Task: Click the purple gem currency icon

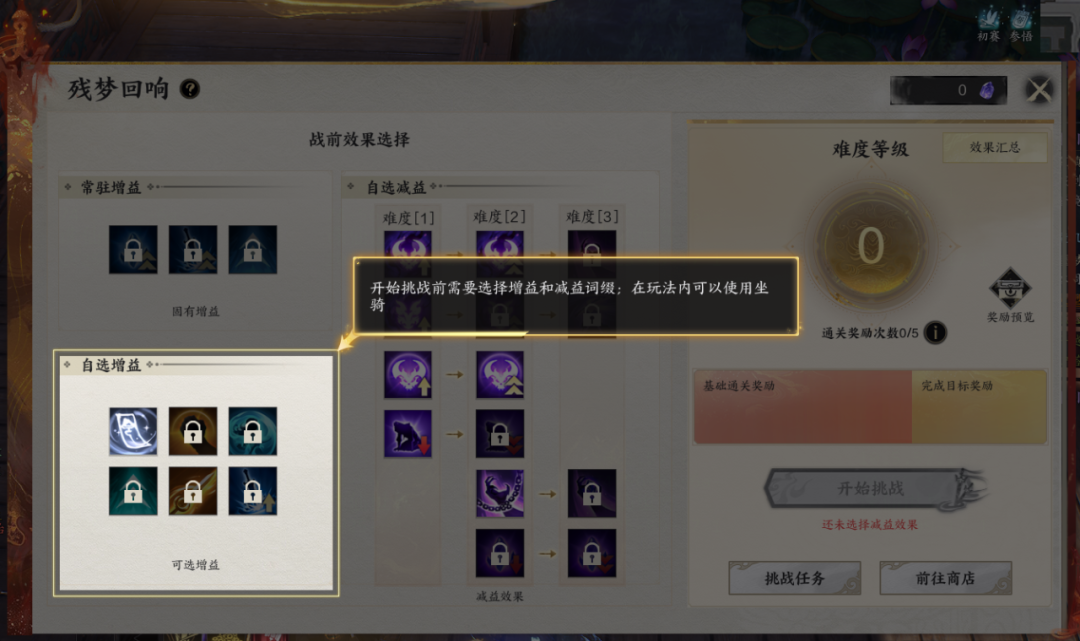Action: tap(987, 90)
